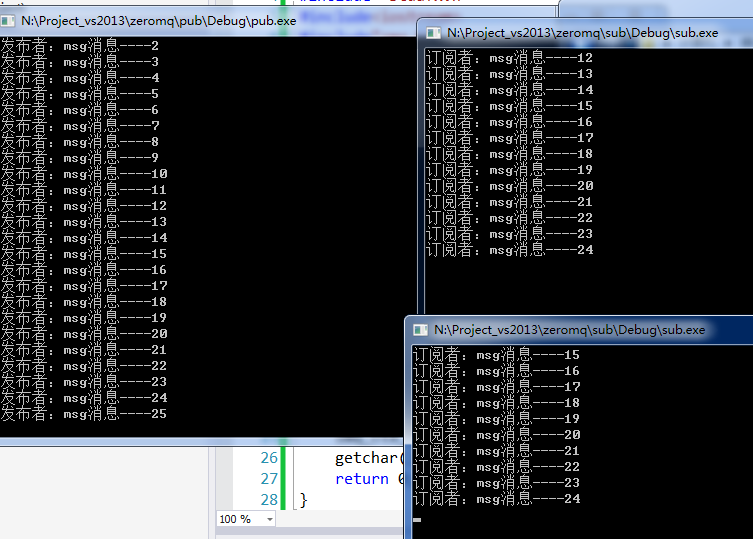Click publisher line msg消息-----25
This screenshot has width=753, height=539.
pos(84,414)
